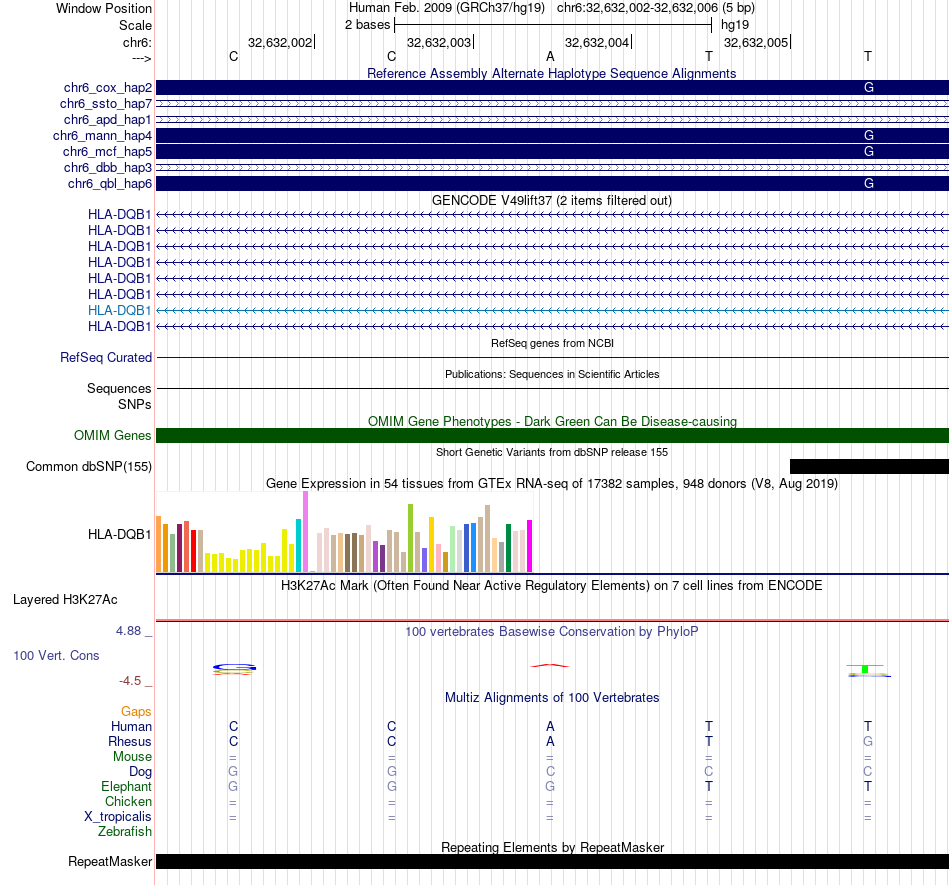This screenshot has height=885, width=950.
Task: Click the Human species label
Action: tap(131, 726)
